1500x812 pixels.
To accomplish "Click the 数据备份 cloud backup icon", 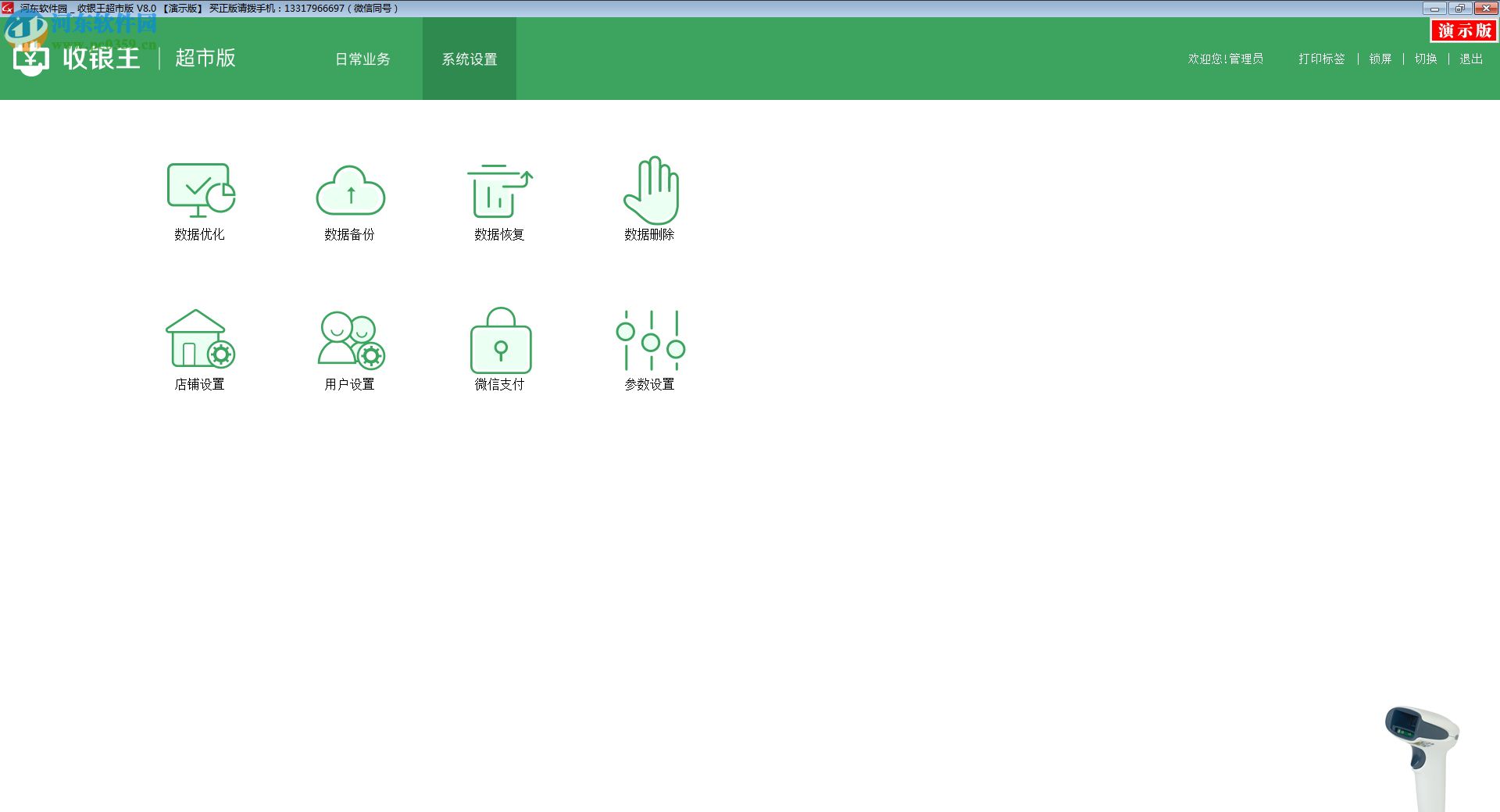I will [350, 191].
